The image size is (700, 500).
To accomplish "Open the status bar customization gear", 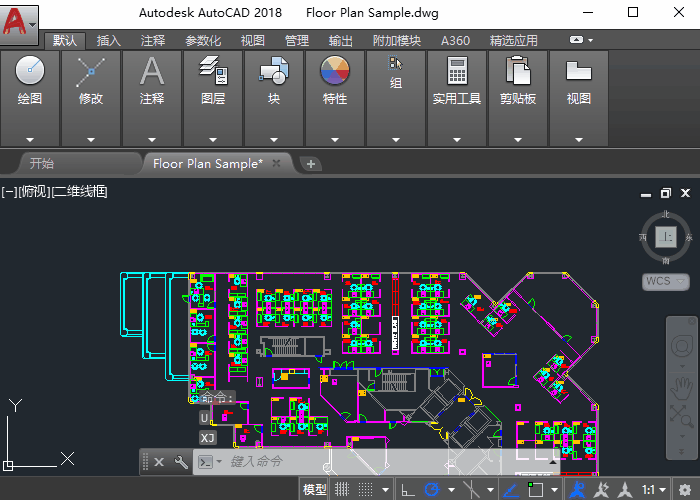I will pyautogui.click(x=684, y=490).
